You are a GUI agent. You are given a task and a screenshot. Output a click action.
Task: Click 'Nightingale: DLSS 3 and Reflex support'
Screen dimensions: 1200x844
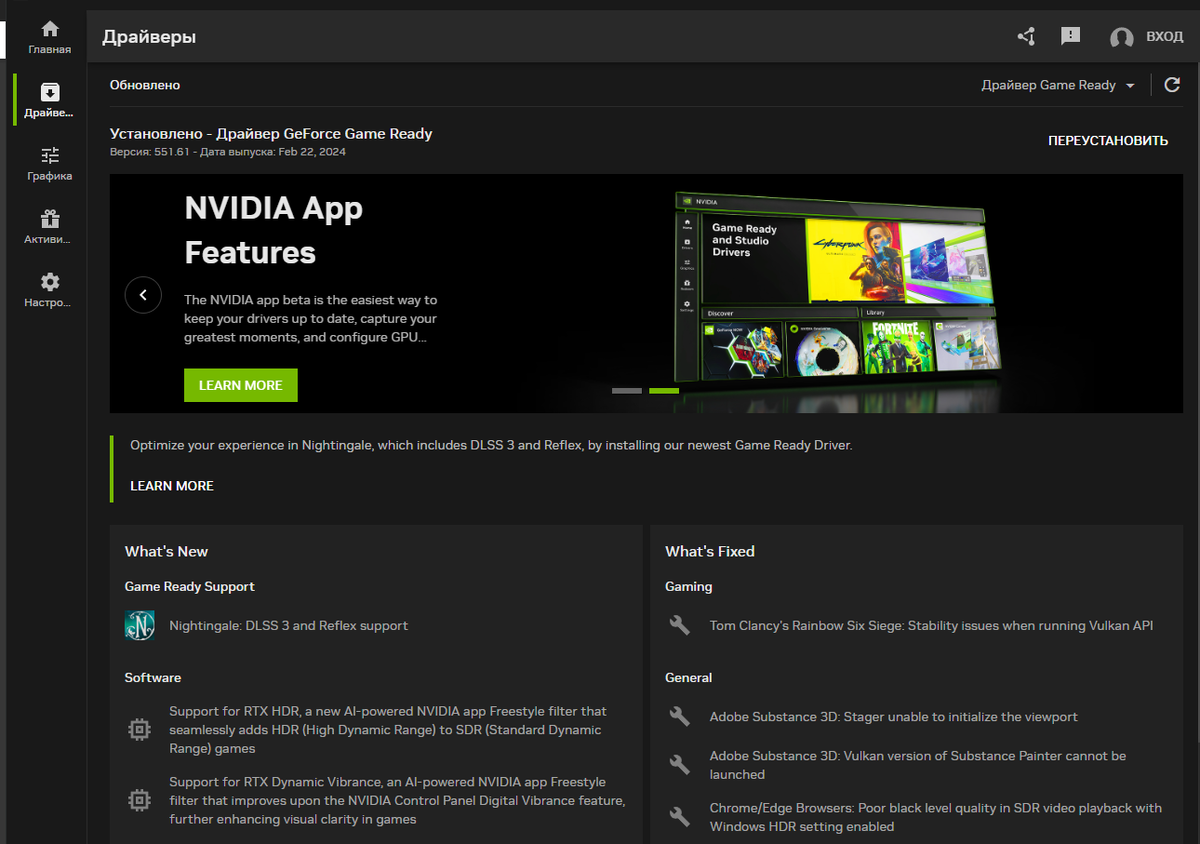pyautogui.click(x=289, y=625)
